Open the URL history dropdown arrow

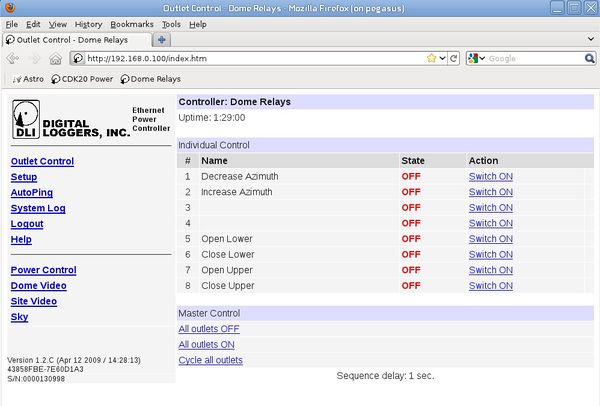[x=443, y=58]
